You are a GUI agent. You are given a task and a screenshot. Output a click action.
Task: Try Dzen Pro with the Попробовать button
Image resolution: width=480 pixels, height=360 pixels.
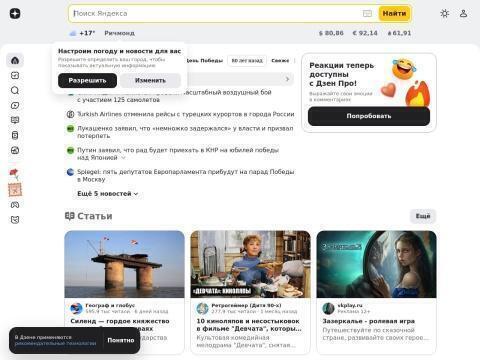pos(369,116)
